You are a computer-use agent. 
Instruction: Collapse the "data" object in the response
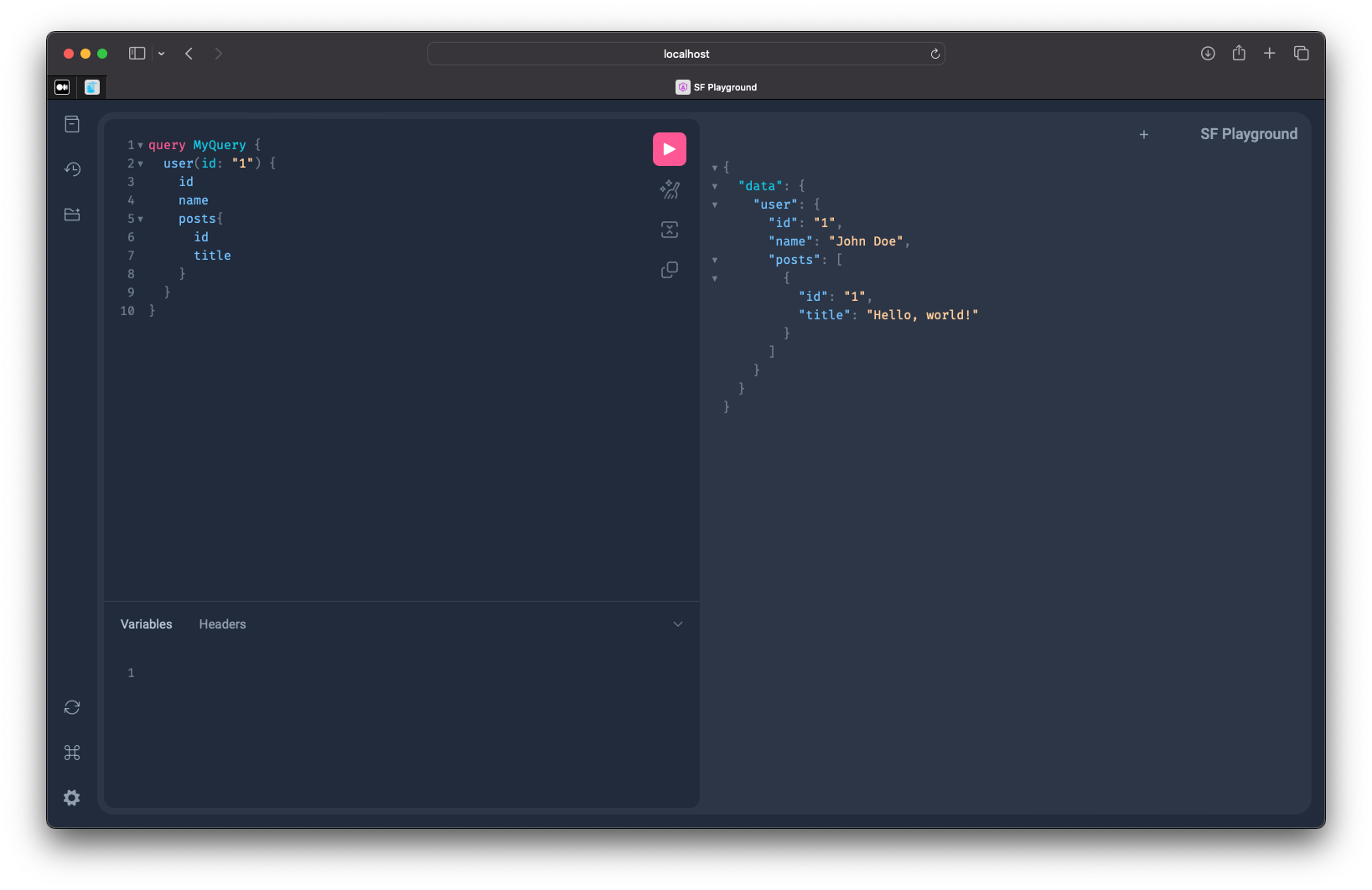pos(715,187)
